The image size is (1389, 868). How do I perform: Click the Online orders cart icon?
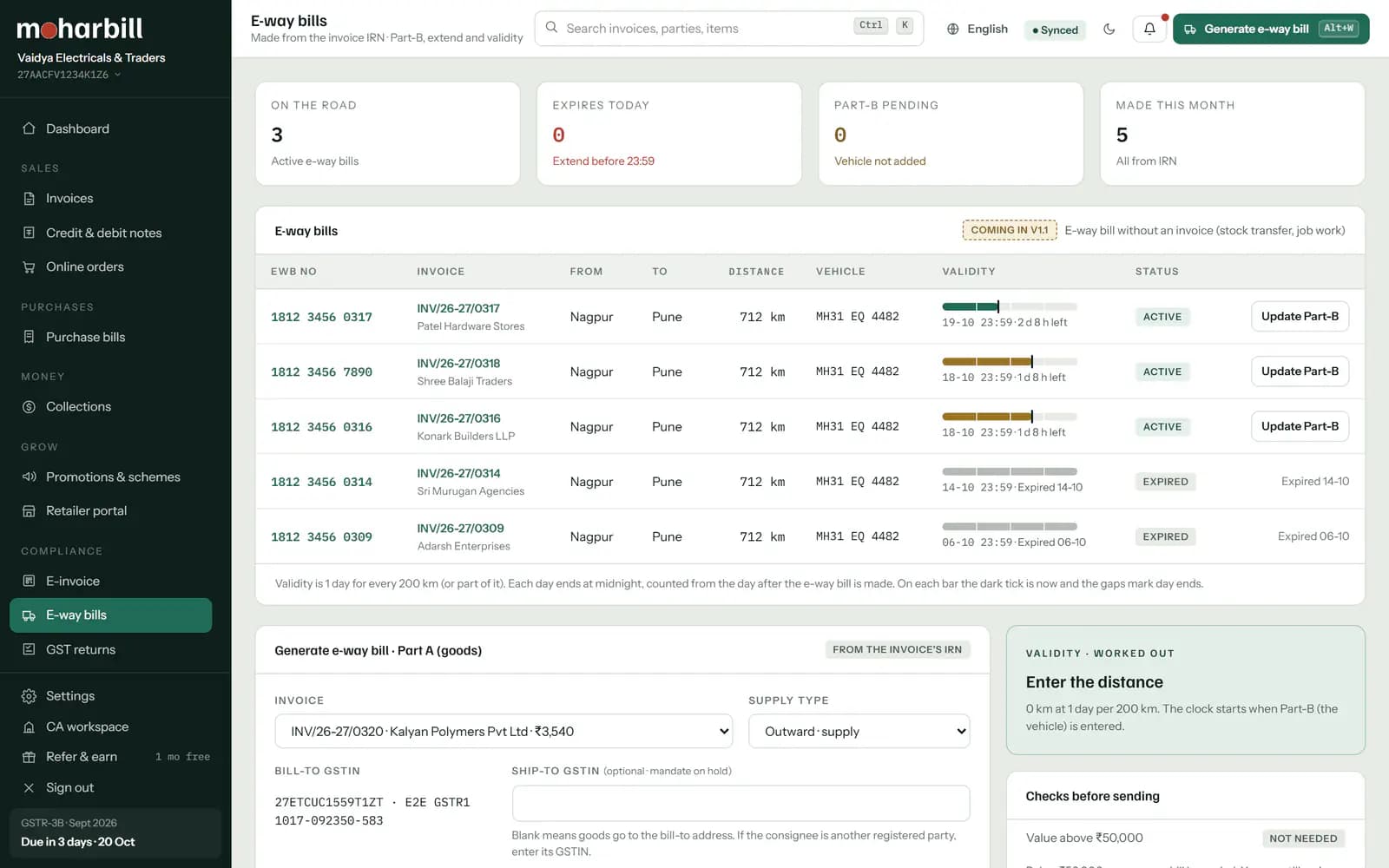point(29,266)
